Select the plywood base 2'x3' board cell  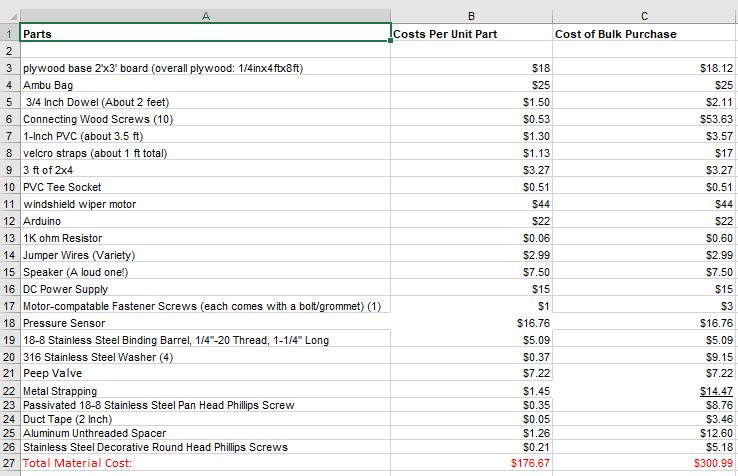[x=205, y=68]
